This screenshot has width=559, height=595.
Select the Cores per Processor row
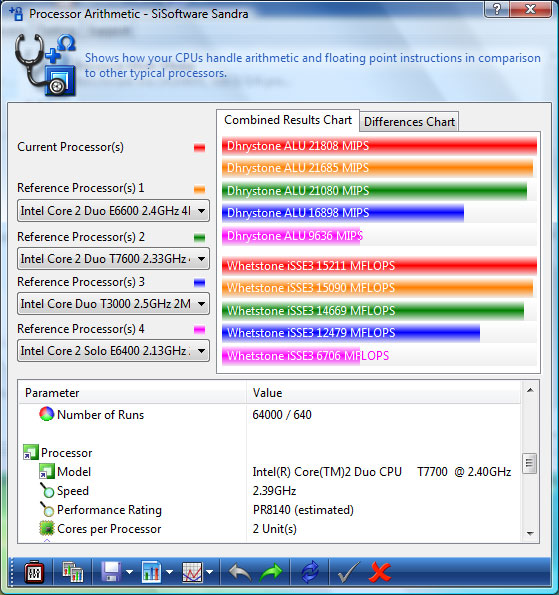[x=269, y=528]
